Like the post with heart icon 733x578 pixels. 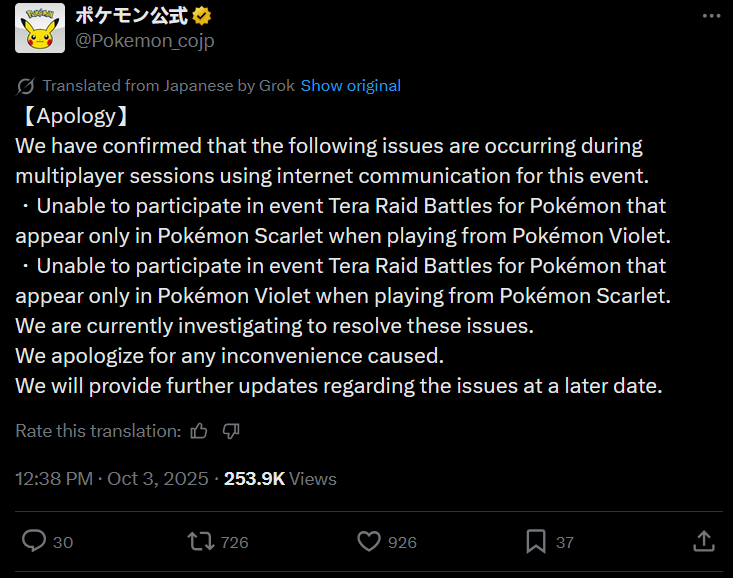(x=369, y=541)
